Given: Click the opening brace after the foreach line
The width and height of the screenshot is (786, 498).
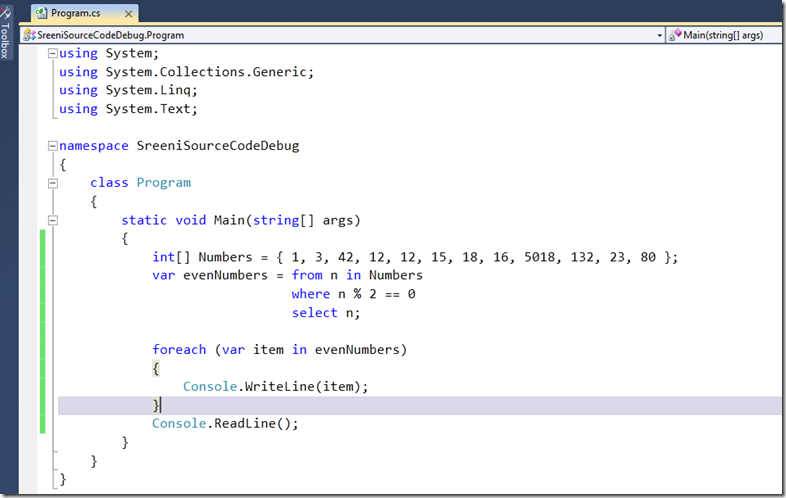Looking at the screenshot, I should pyautogui.click(x=156, y=369).
